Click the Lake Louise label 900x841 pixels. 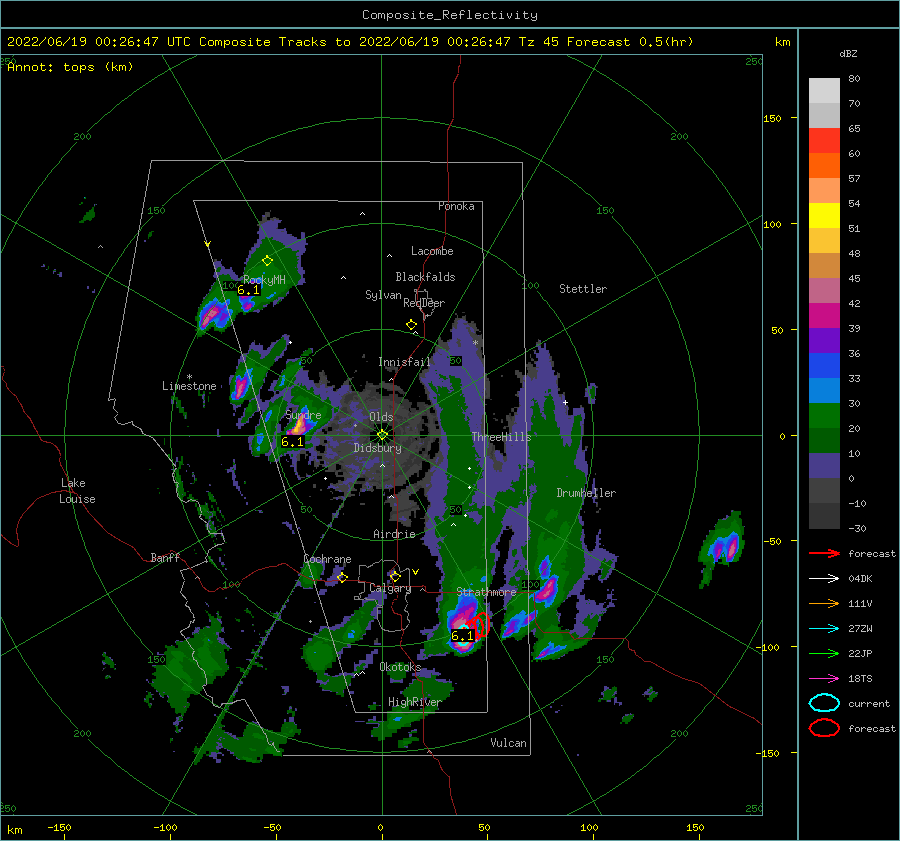[77, 491]
